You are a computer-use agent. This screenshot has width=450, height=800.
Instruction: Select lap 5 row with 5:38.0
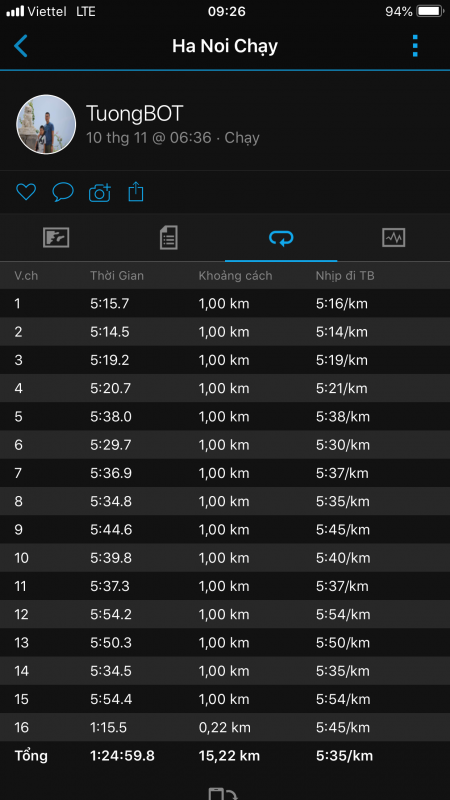pyautogui.click(x=225, y=417)
